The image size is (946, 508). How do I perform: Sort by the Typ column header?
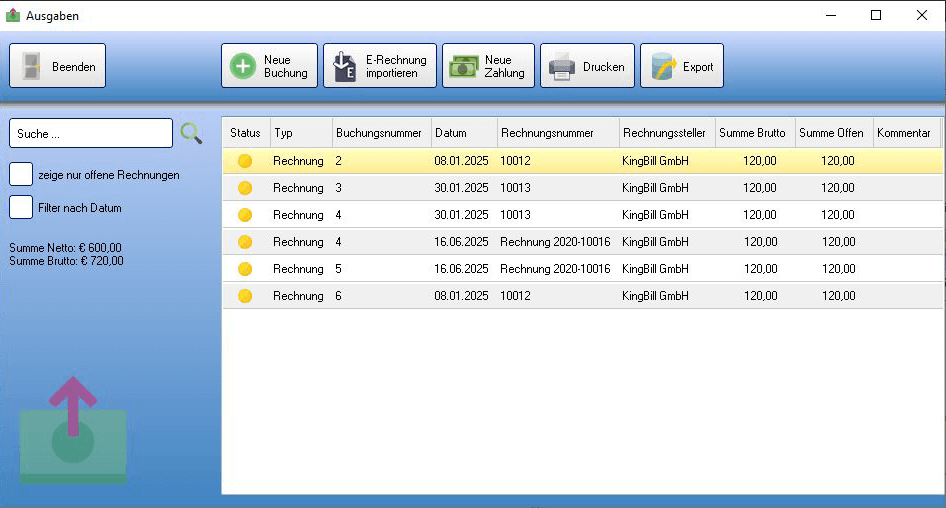coord(301,133)
